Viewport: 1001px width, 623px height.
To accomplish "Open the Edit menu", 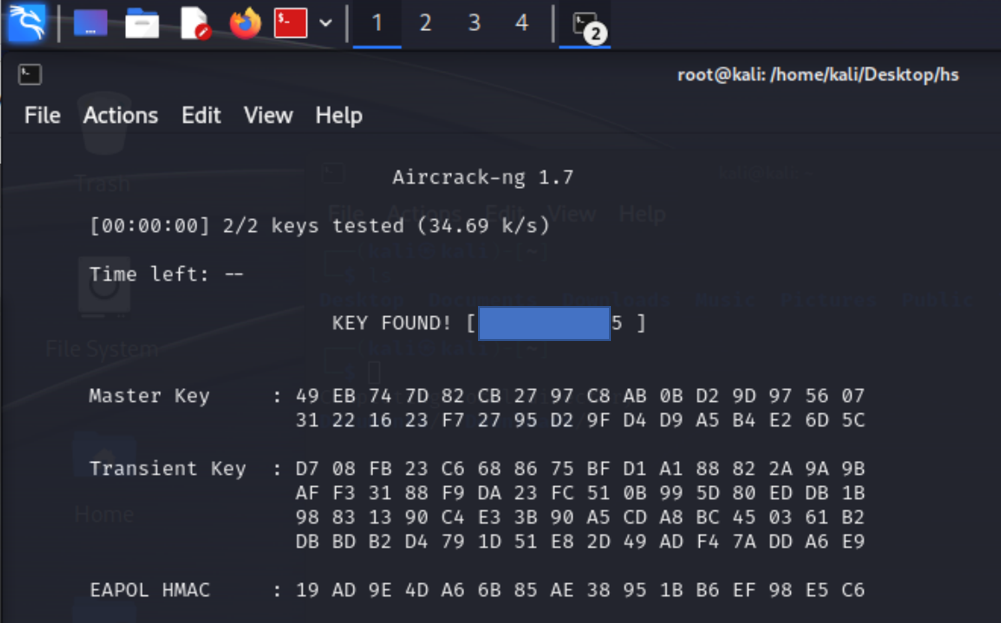I will pos(201,116).
